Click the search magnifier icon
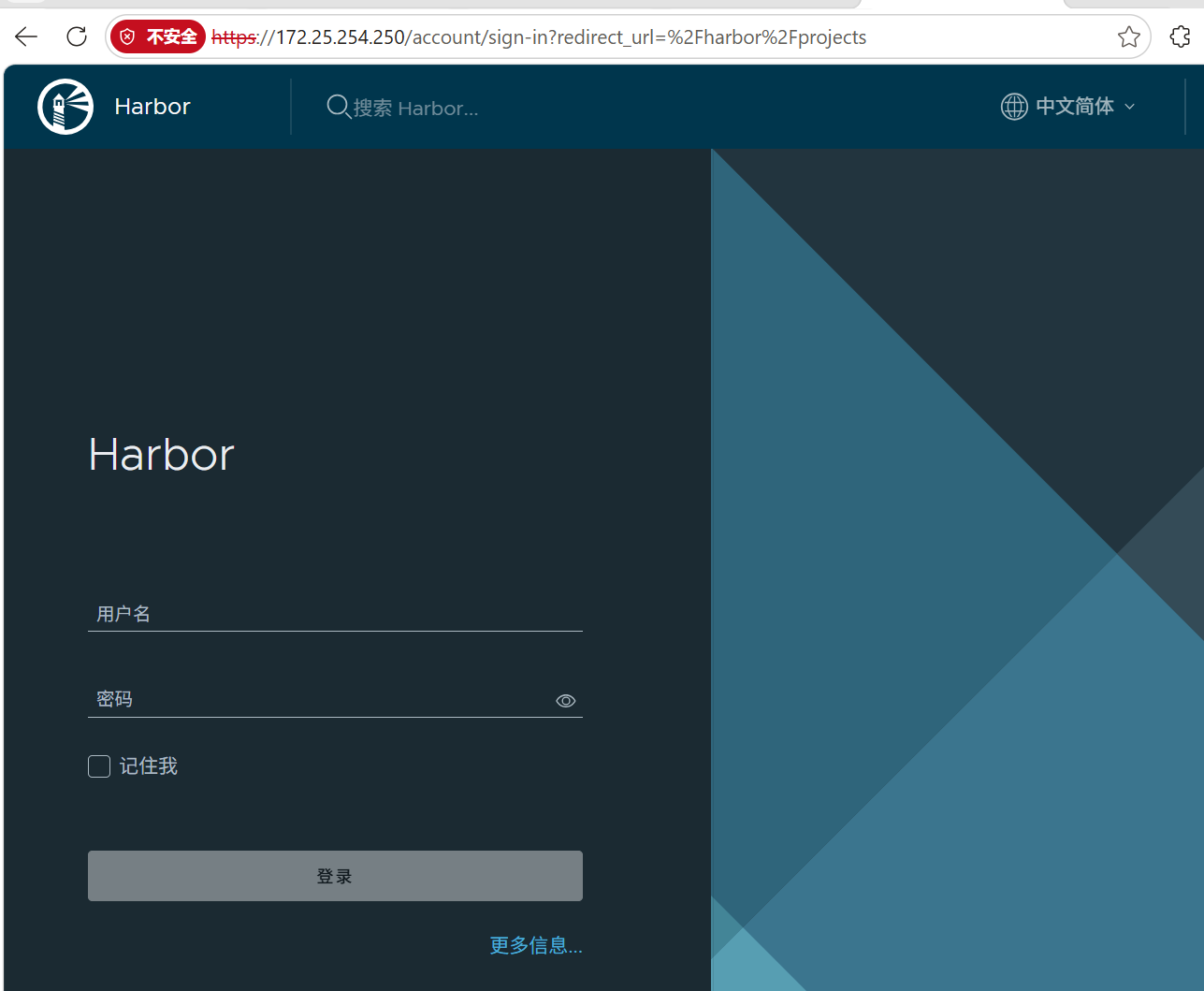This screenshot has width=1204, height=991. pos(338,107)
